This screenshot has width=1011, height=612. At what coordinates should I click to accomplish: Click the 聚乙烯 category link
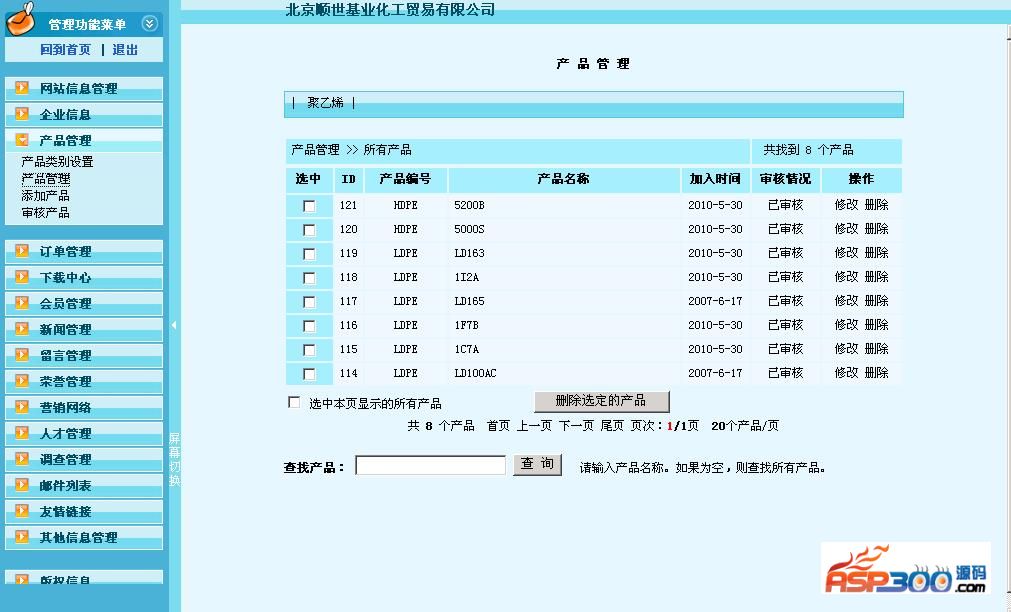click(326, 103)
